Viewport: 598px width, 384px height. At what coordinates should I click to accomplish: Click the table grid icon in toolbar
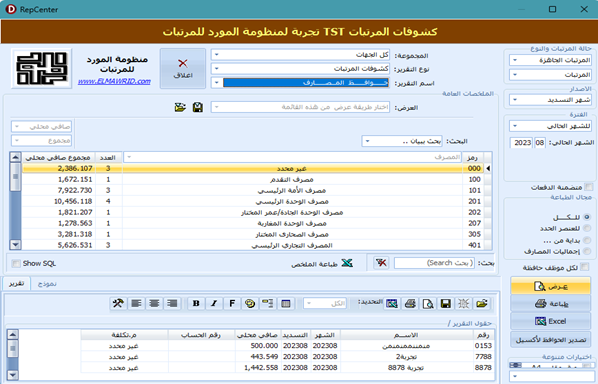pyautogui.click(x=286, y=303)
